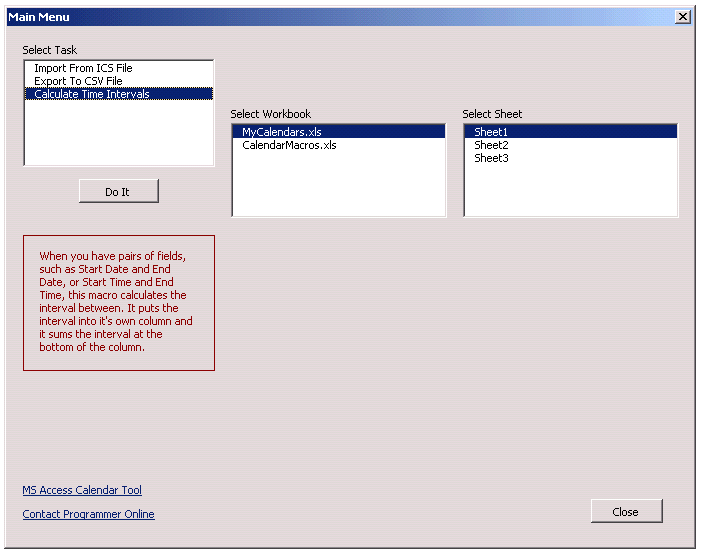
Task: Choose CalendarMacros.xls in workbook list
Action: pyautogui.click(x=289, y=145)
